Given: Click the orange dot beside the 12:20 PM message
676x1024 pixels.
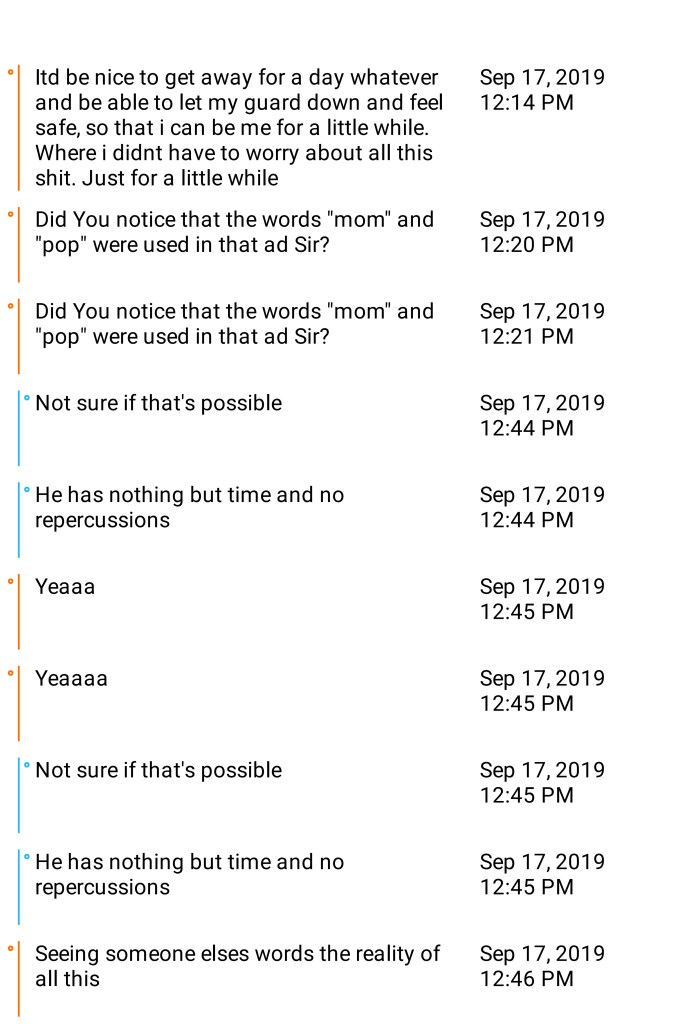Looking at the screenshot, I should (10, 214).
